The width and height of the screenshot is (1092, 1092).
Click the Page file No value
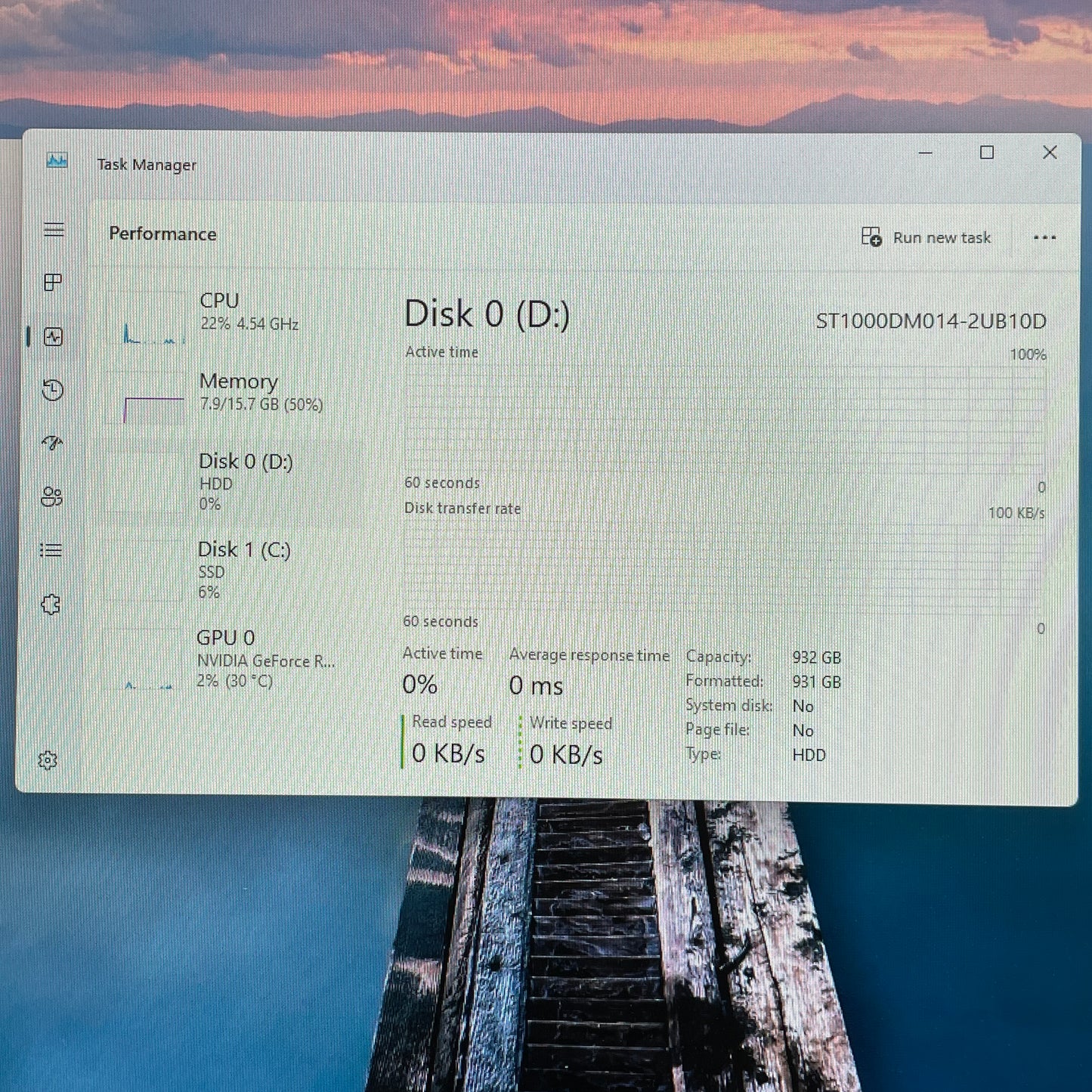click(803, 731)
